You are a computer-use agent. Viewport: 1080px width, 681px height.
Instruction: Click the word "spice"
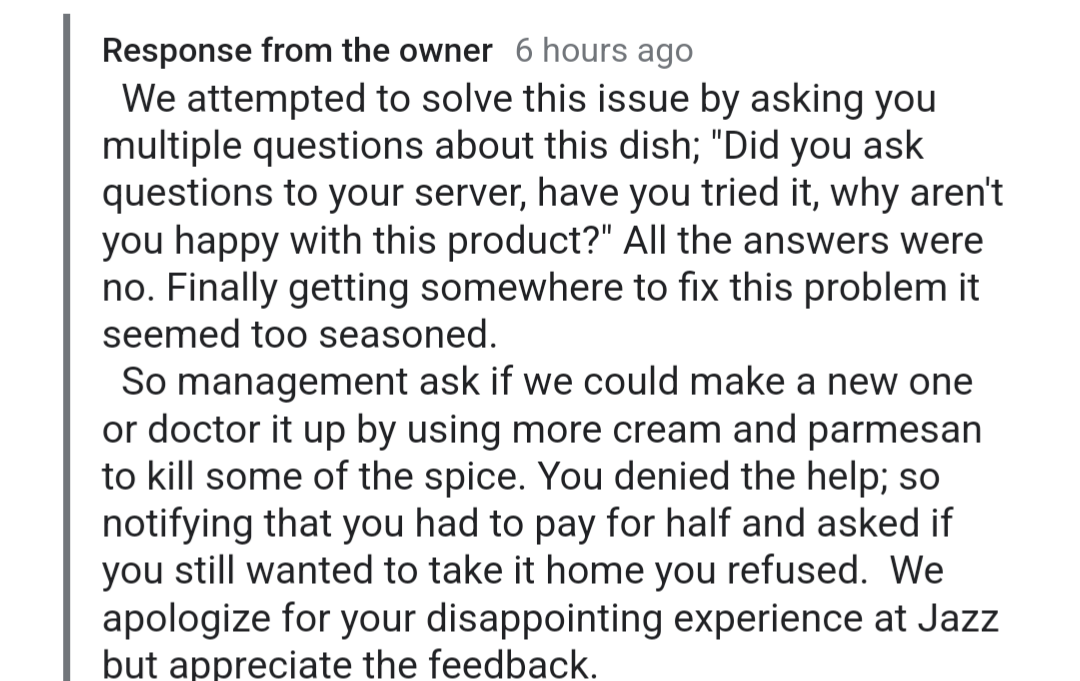tap(475, 477)
